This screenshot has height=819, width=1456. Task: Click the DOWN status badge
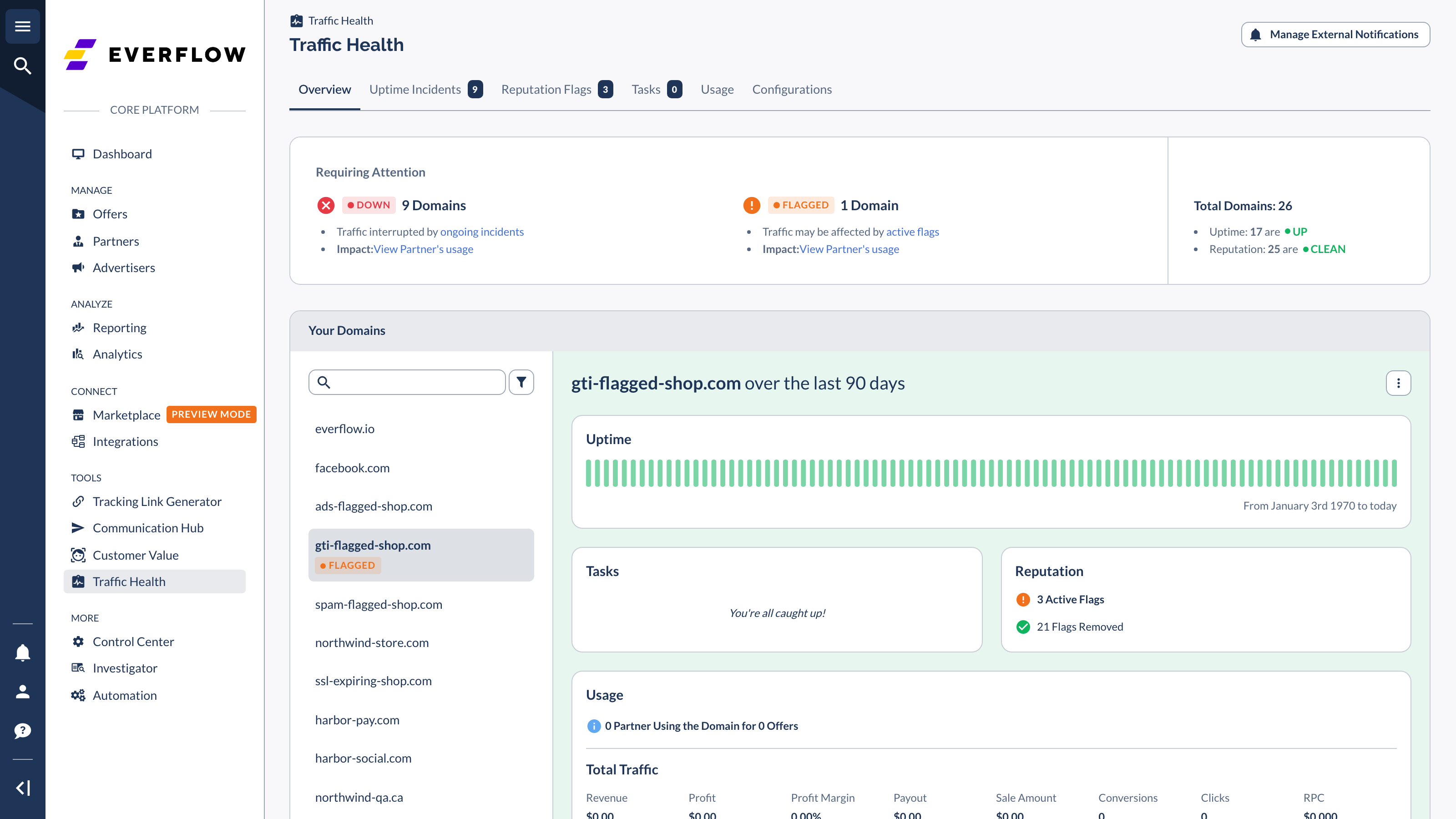[369, 205]
